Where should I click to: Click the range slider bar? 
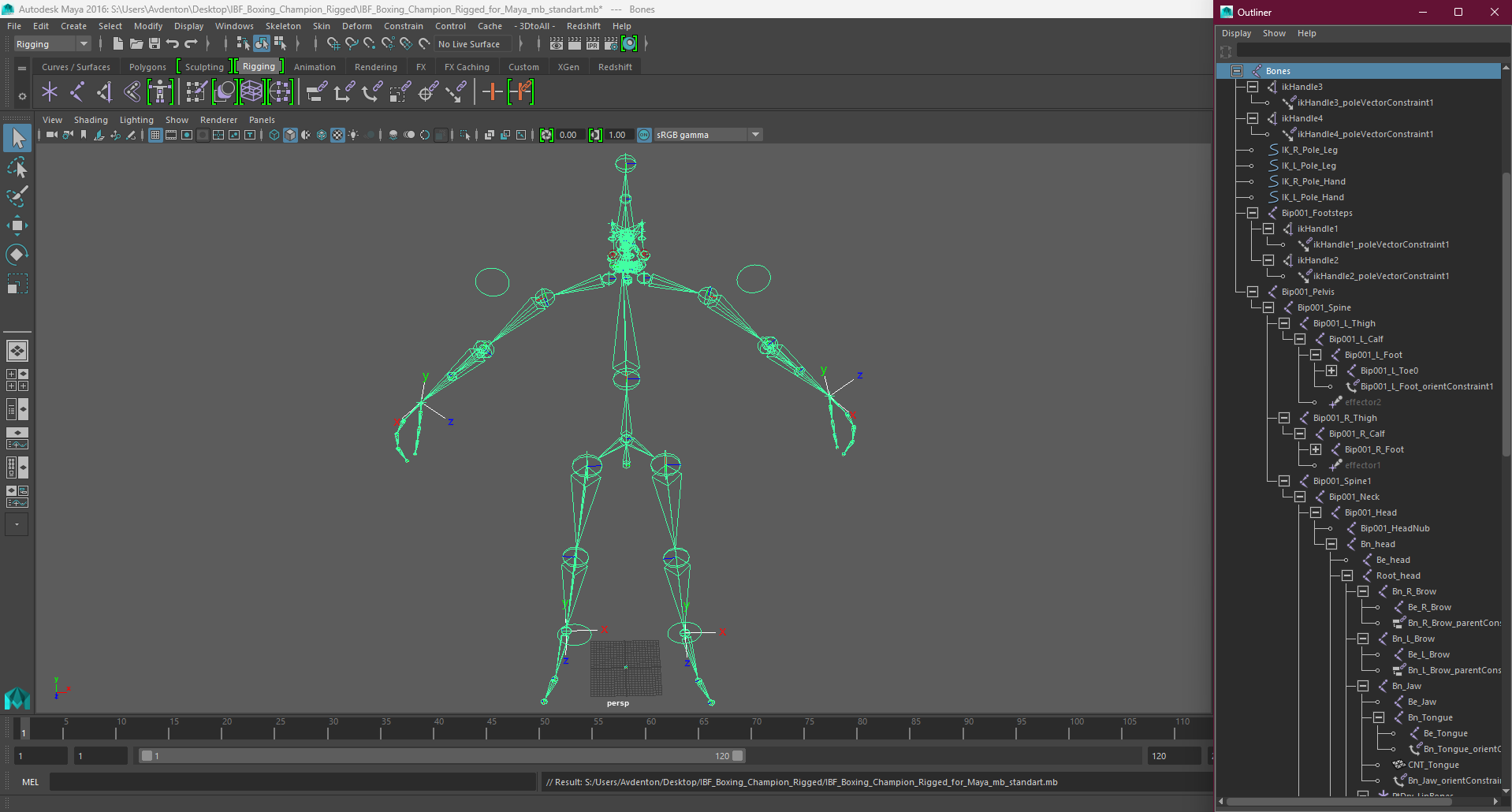[x=441, y=756]
